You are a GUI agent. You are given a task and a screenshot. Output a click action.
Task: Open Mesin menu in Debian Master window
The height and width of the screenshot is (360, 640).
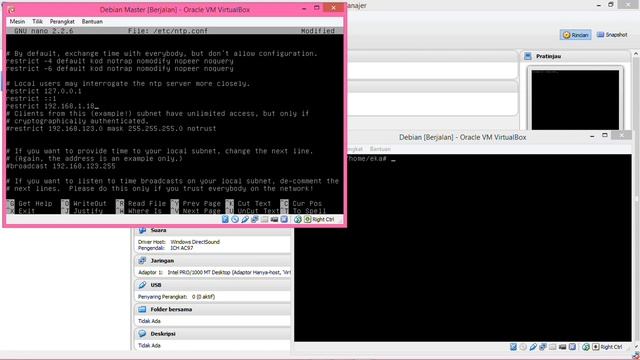[17, 21]
